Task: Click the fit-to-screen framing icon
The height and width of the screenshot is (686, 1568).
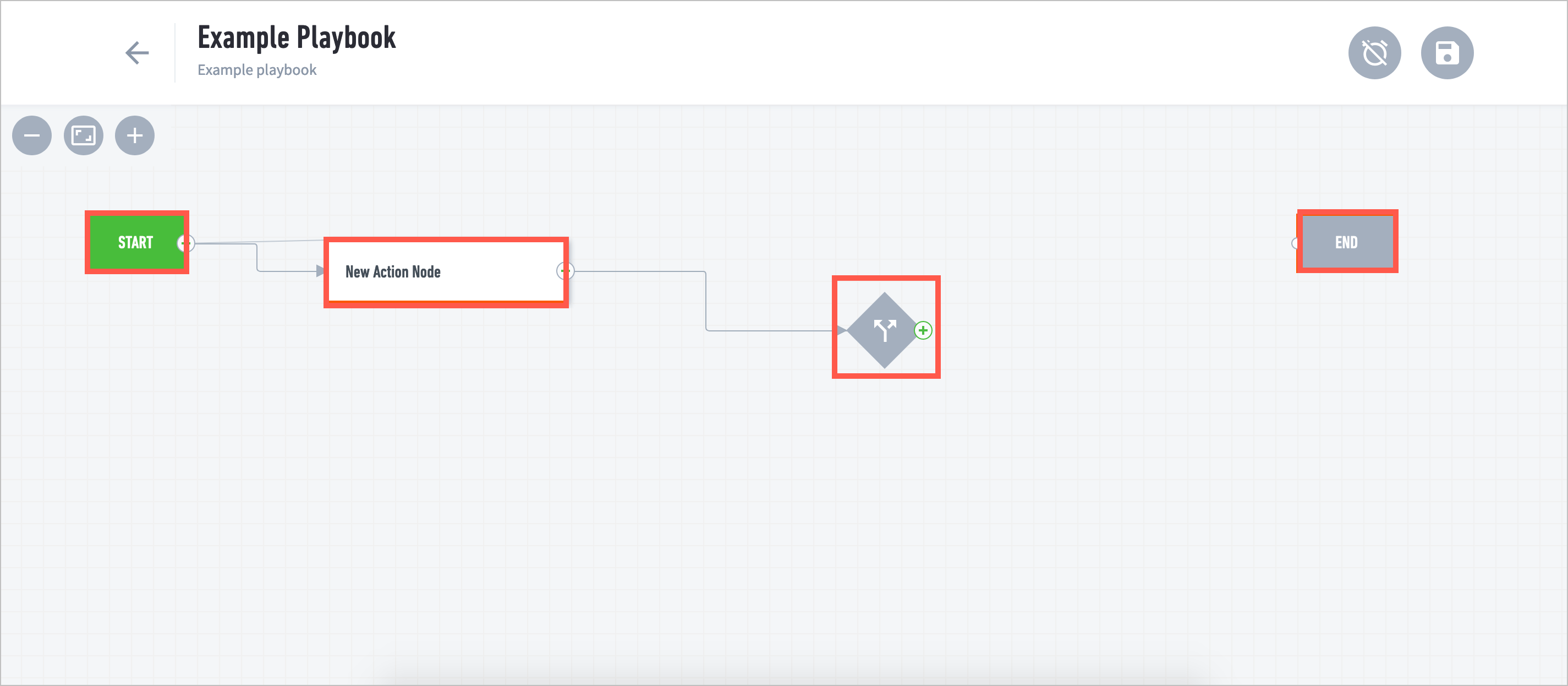Action: (85, 135)
